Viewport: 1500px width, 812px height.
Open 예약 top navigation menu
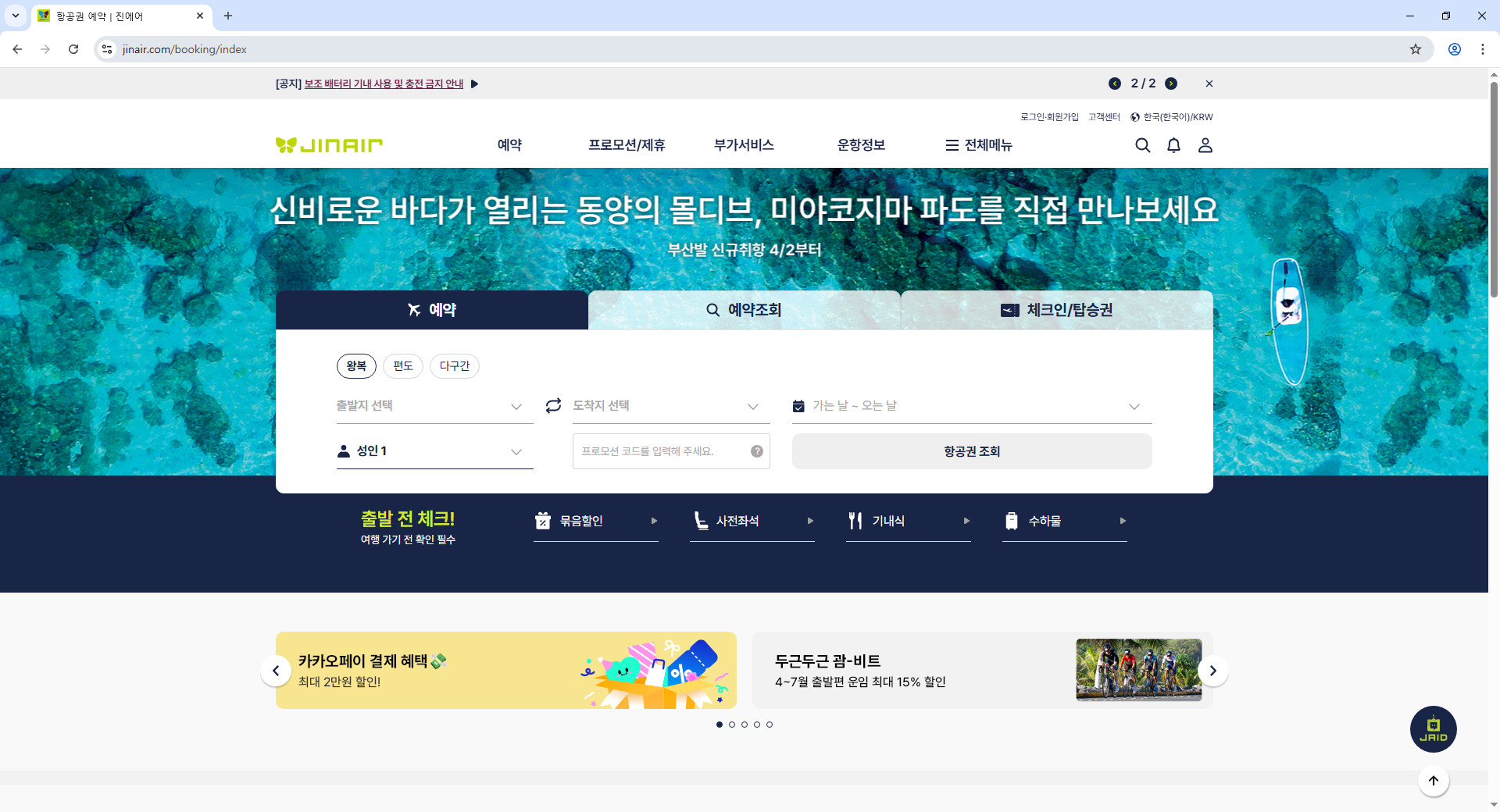[509, 145]
